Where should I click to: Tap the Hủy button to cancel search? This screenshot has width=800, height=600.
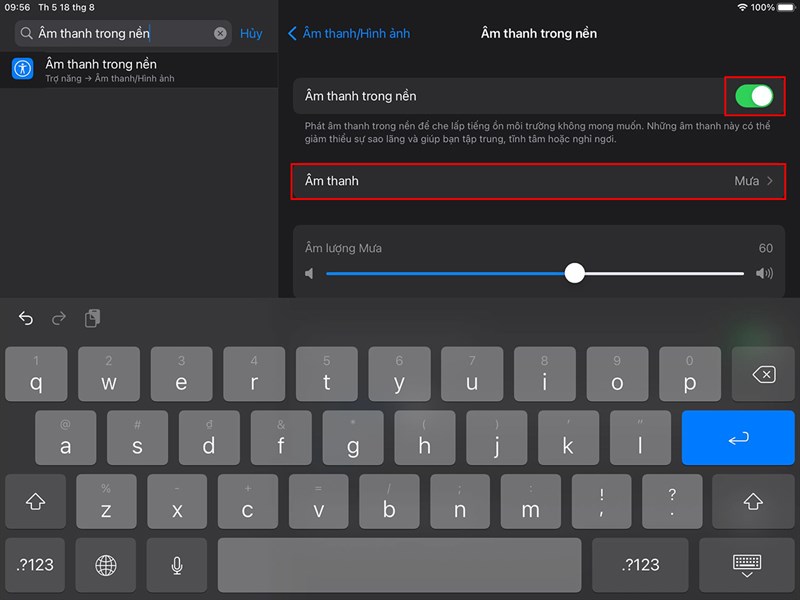pyautogui.click(x=251, y=33)
